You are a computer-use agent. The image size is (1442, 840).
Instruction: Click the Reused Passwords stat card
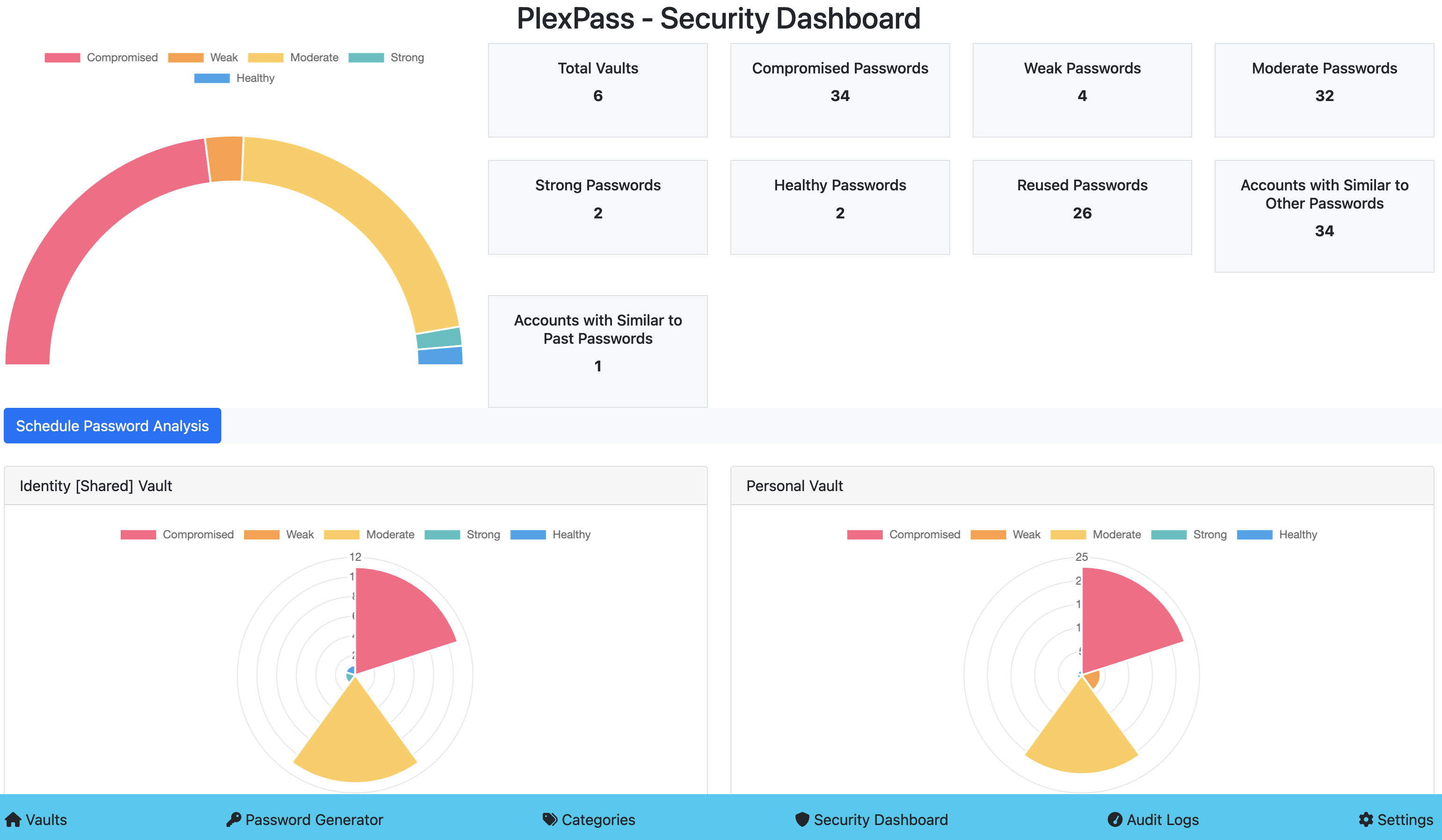(x=1082, y=207)
